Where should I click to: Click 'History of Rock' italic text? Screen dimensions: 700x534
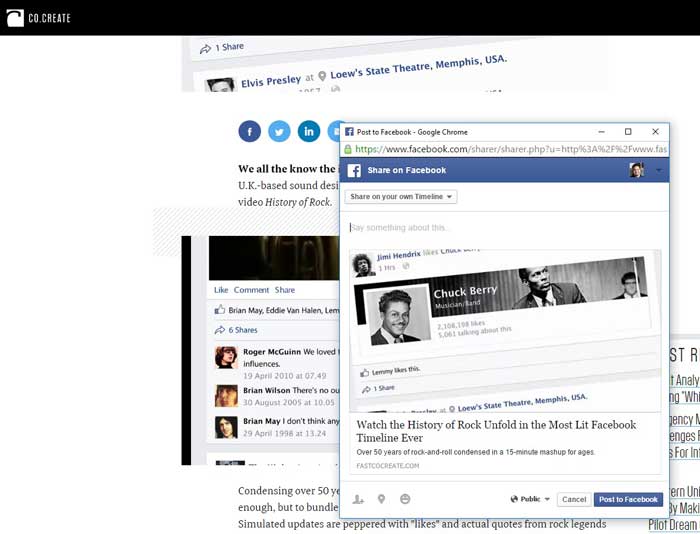pos(298,202)
